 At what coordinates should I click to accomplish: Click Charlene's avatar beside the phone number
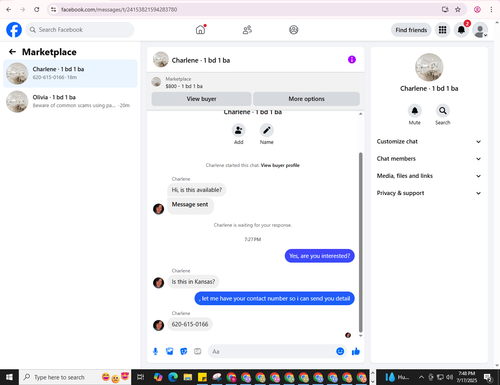158,325
